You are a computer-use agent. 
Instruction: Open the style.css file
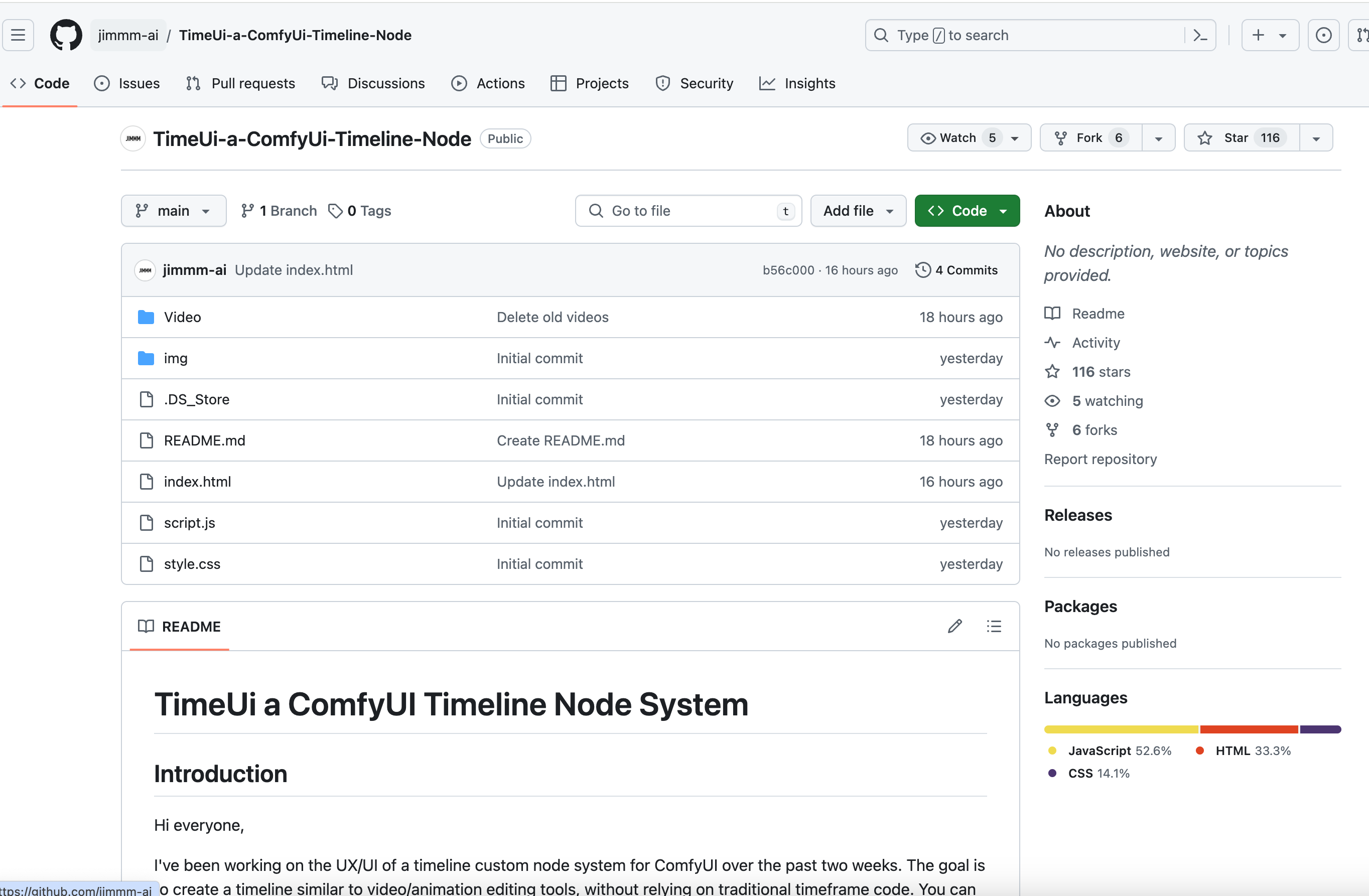pos(192,563)
